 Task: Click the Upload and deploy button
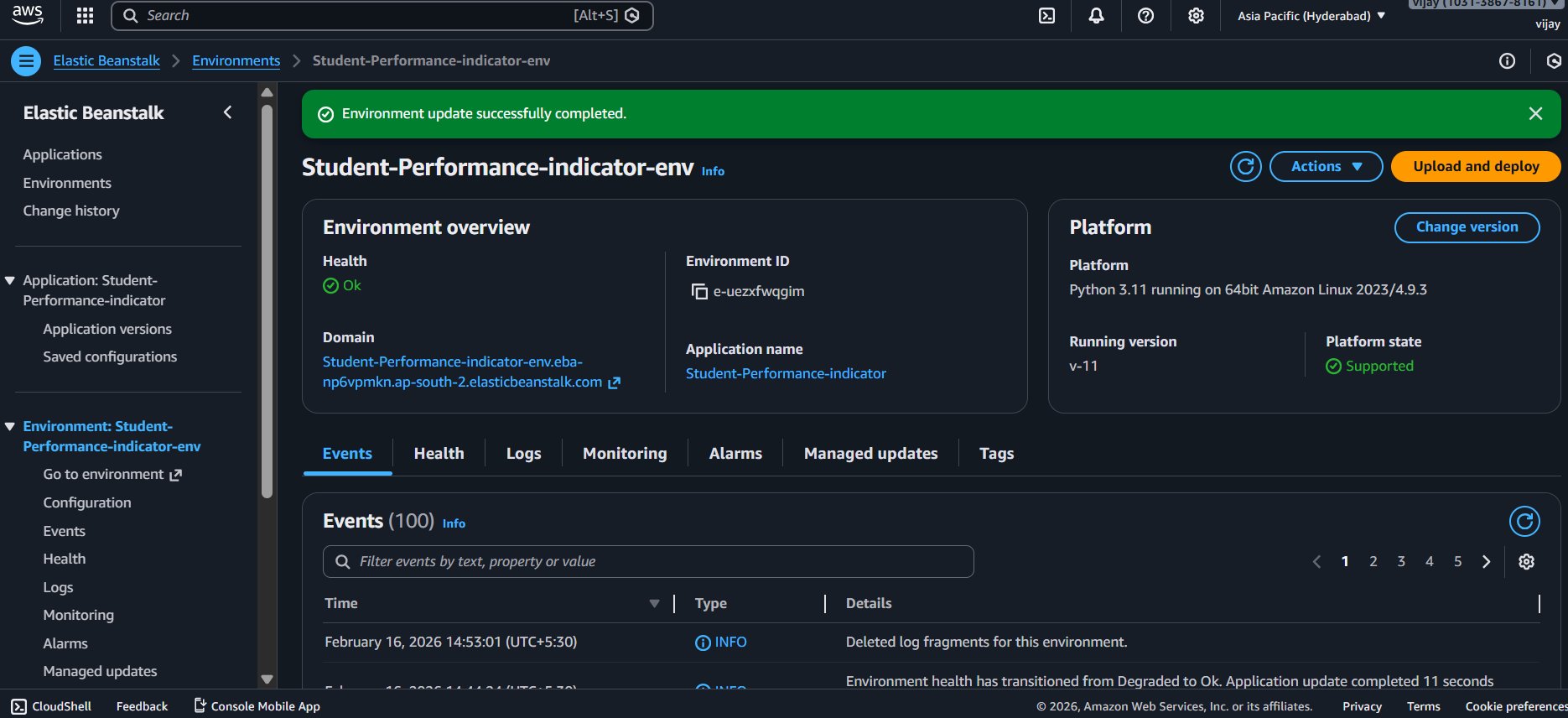coord(1475,167)
